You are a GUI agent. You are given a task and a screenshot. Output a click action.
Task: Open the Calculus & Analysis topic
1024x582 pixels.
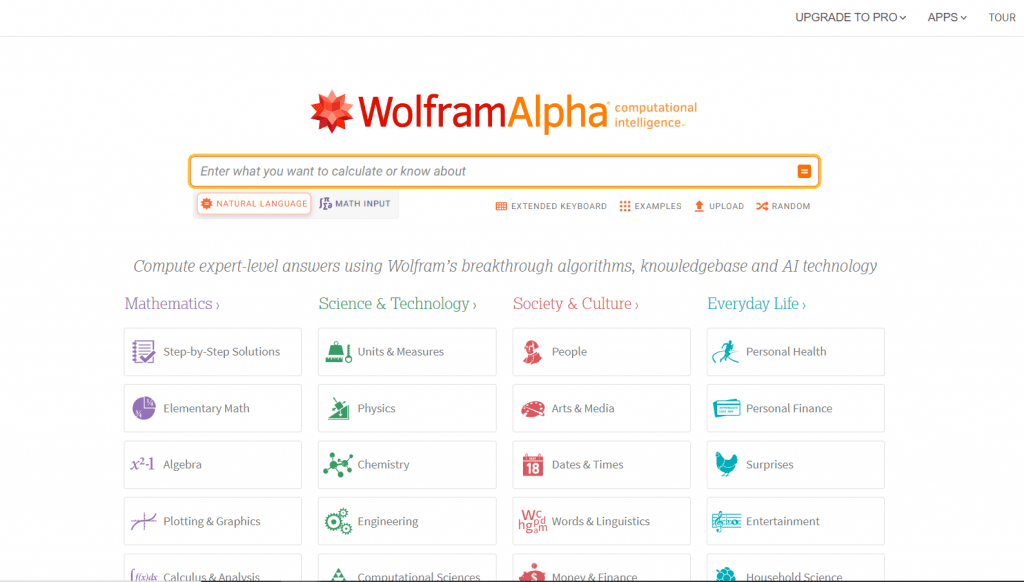(x=213, y=568)
